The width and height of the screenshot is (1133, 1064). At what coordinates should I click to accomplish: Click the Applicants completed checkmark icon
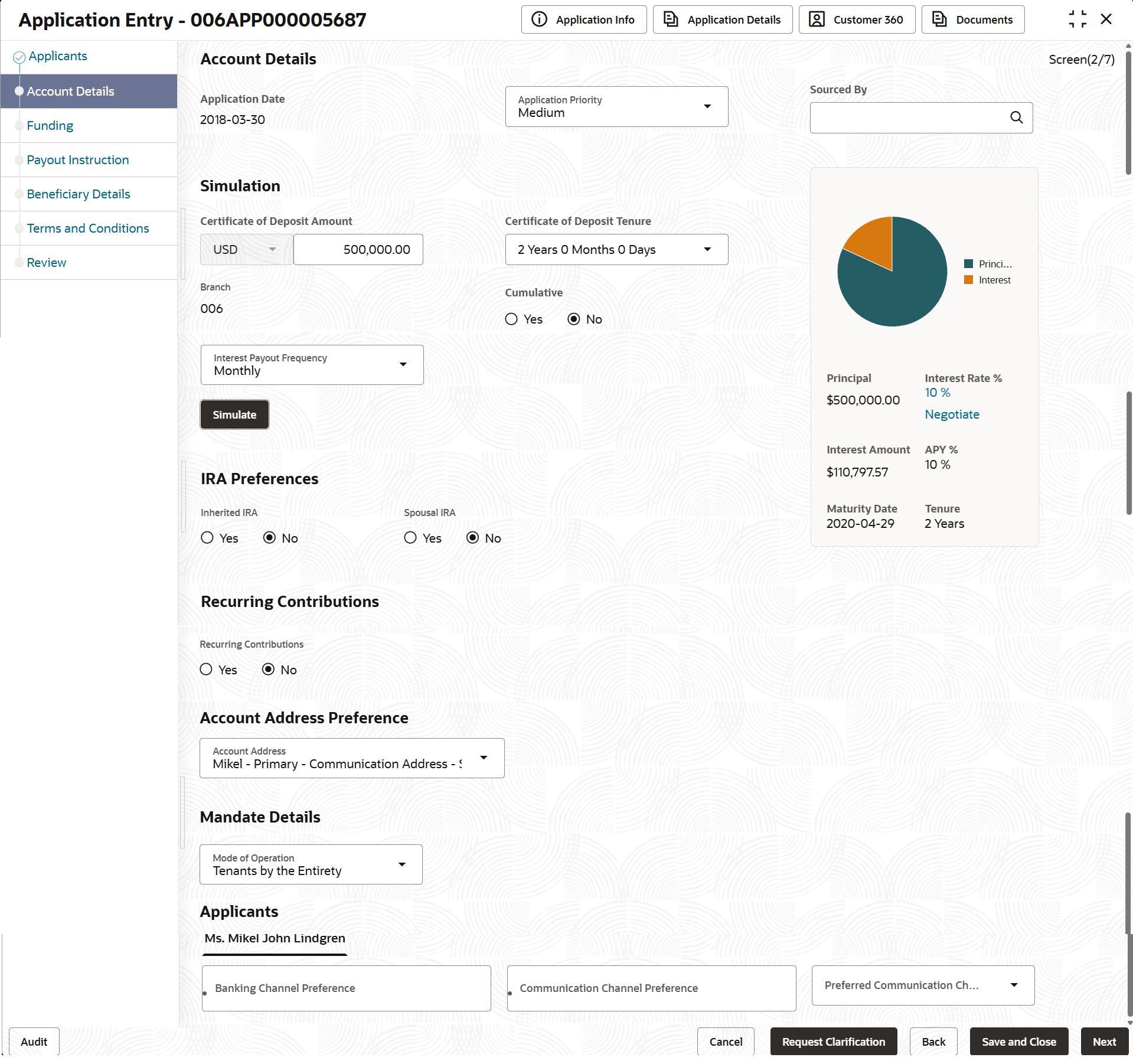(x=19, y=57)
